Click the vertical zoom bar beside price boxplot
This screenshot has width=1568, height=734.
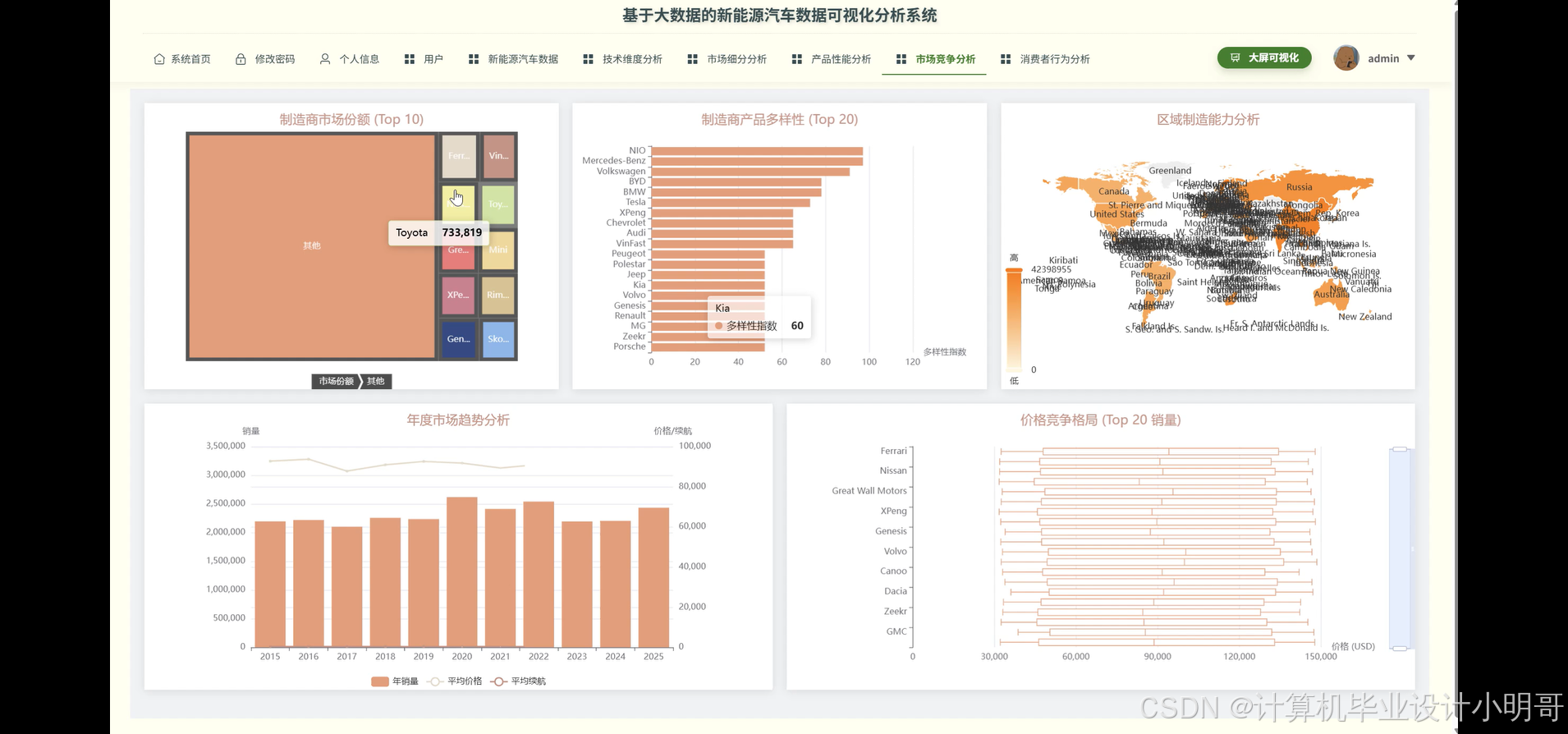coord(1400,548)
